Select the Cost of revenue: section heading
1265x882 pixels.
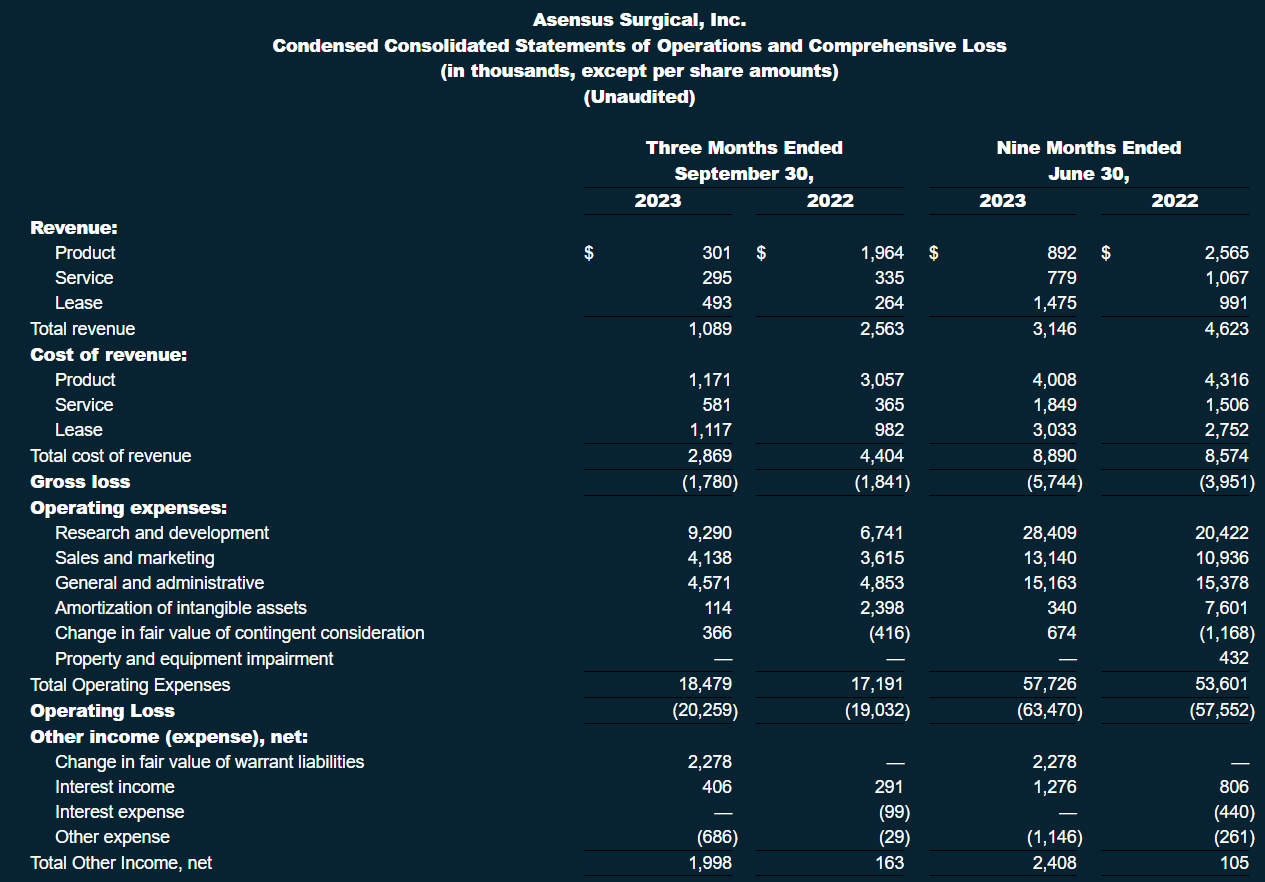[x=108, y=354]
